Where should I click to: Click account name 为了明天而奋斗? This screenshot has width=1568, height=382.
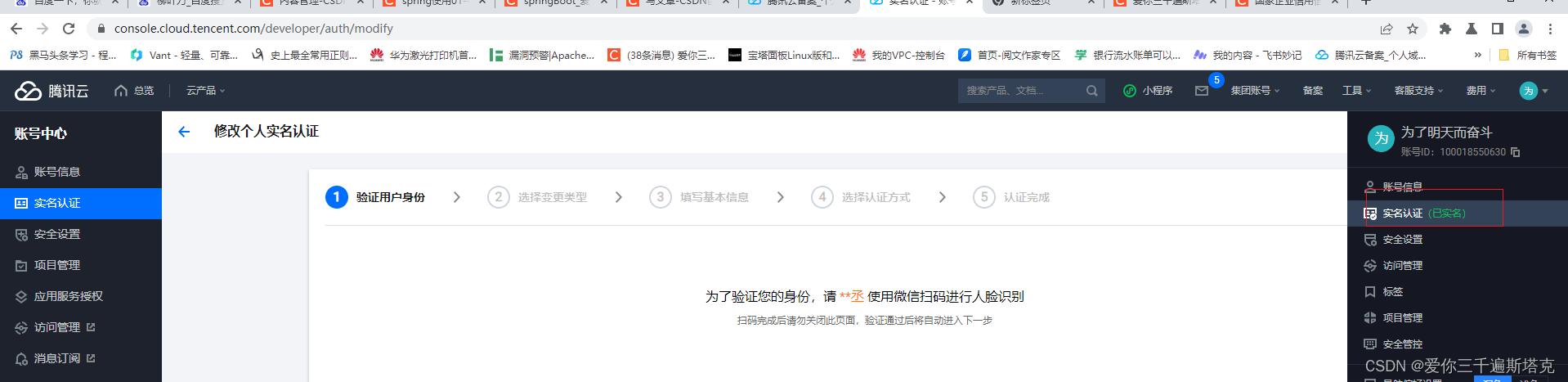pos(1446,133)
